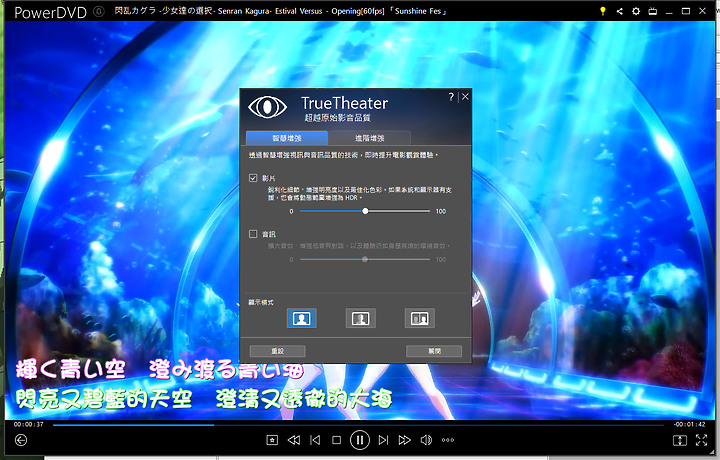720x460 pixels.
Task: Click the share icon in the title bar
Action: coord(619,11)
